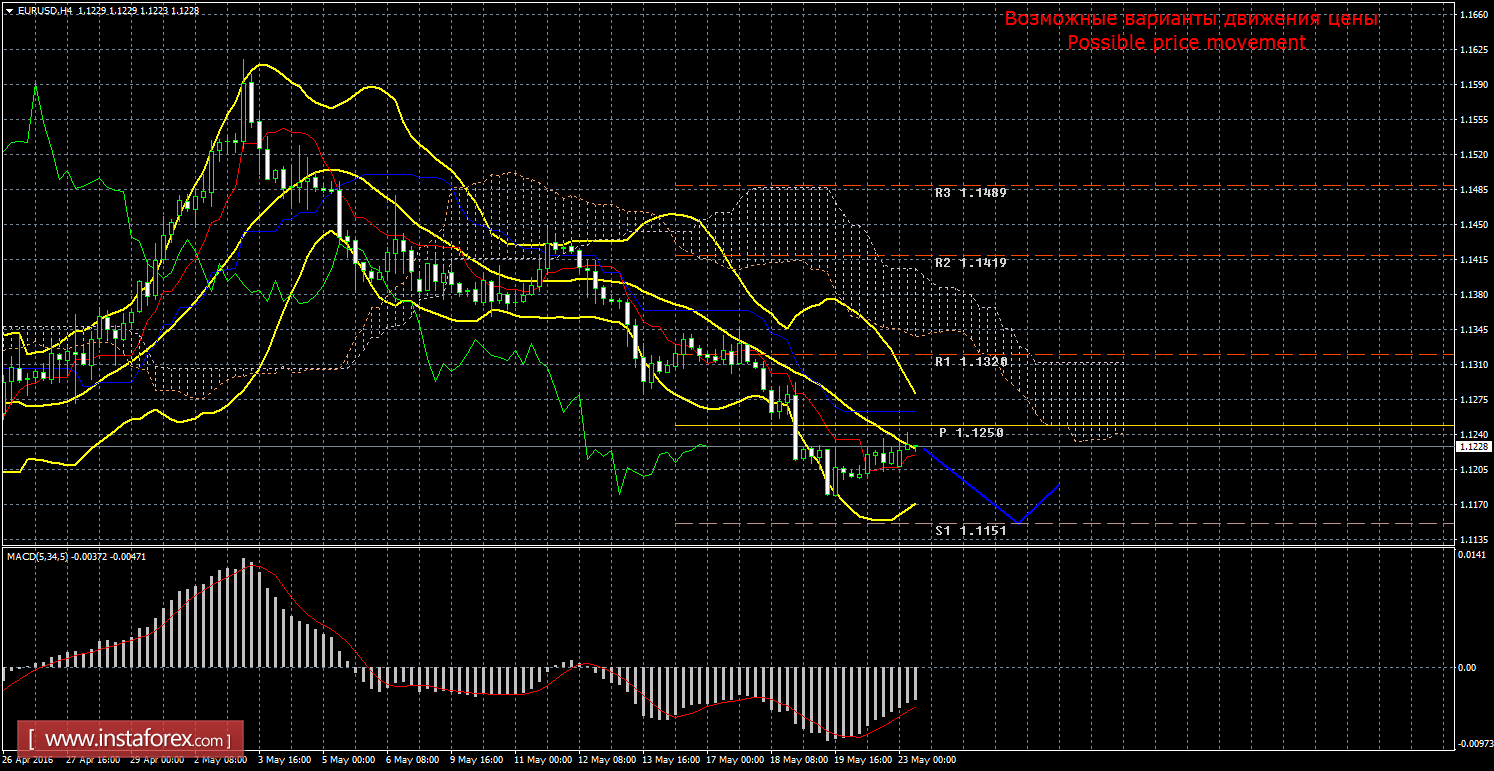Click the red 'Possible price movement' text

[1186, 42]
